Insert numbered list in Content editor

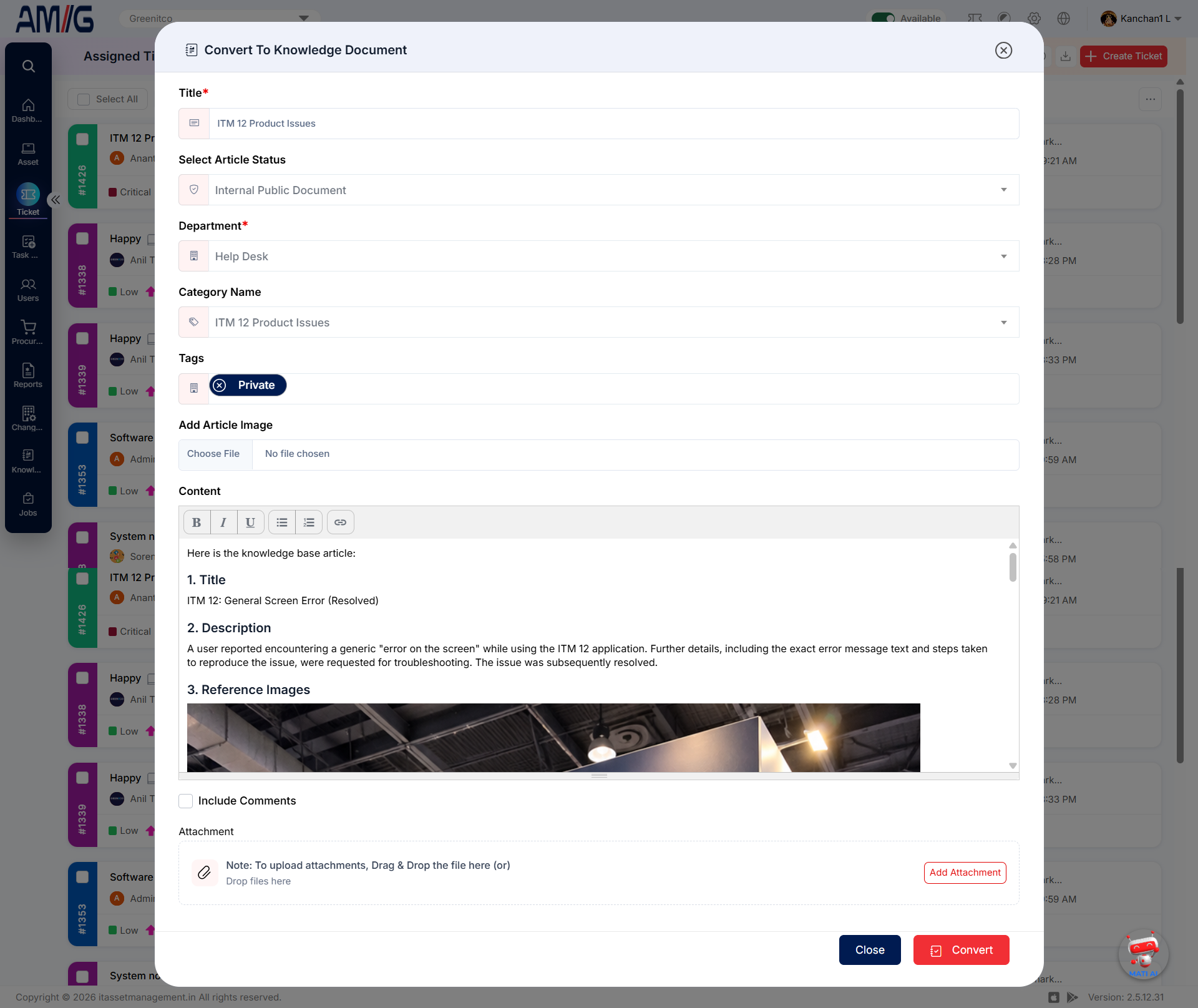pyautogui.click(x=309, y=522)
